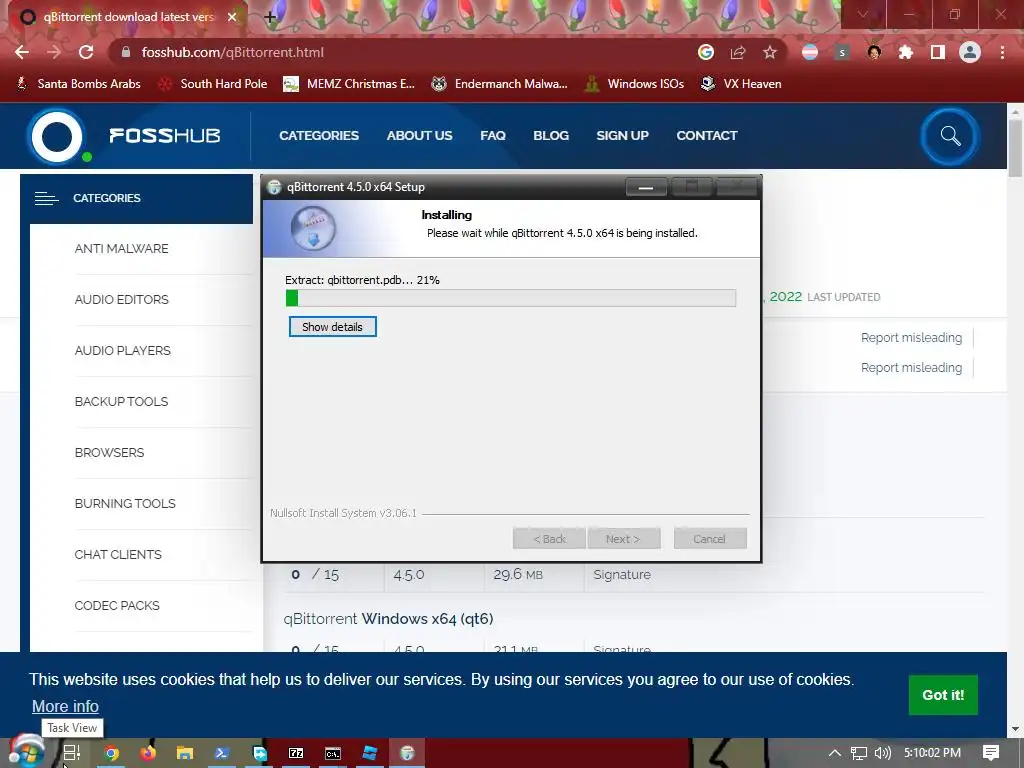This screenshot has height=768, width=1024.
Task: Click the share page icon in the address bar
Action: 738,52
